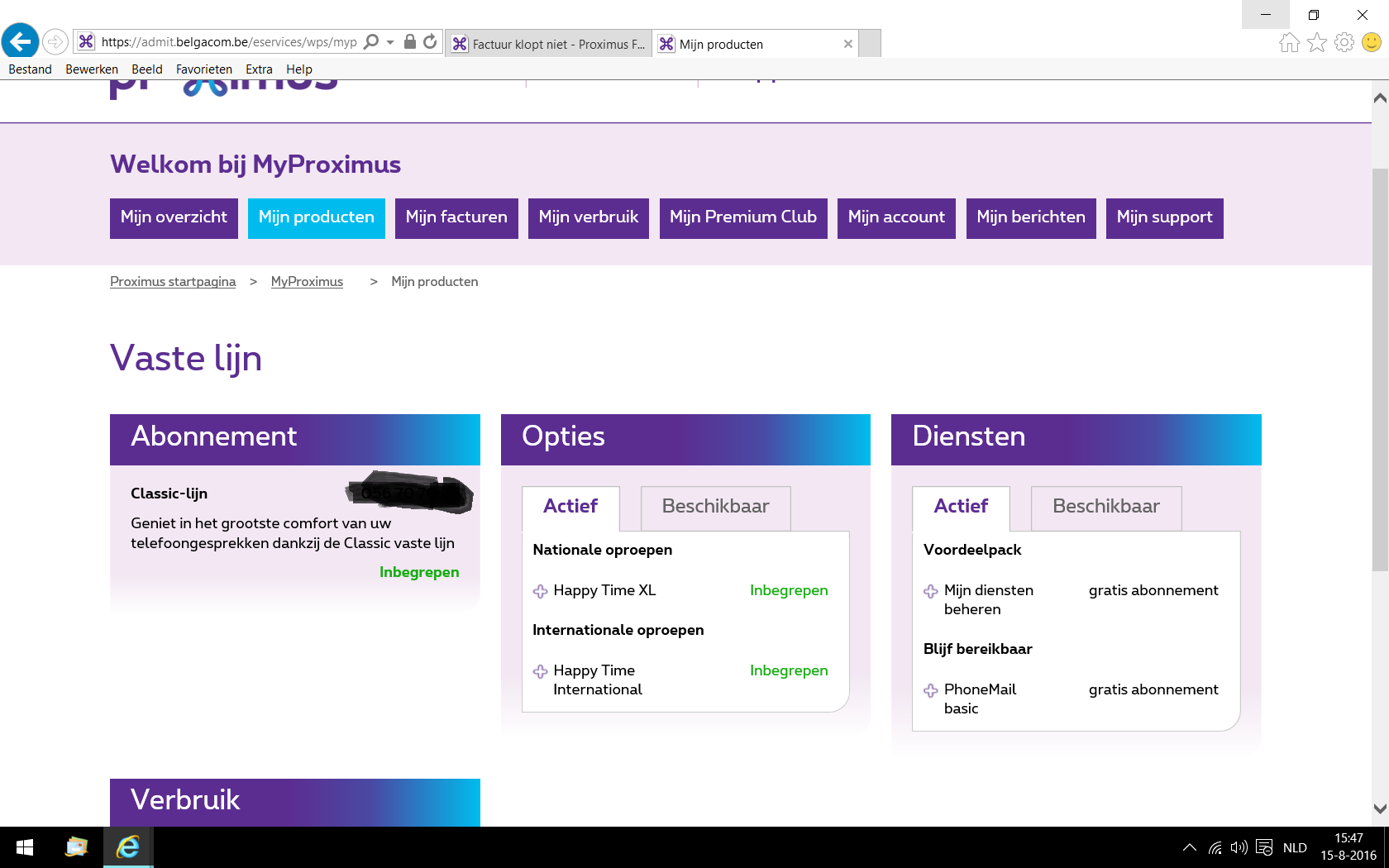Click the scroll up arrow of page scrollbar
1389x868 pixels.
pyautogui.click(x=1380, y=98)
